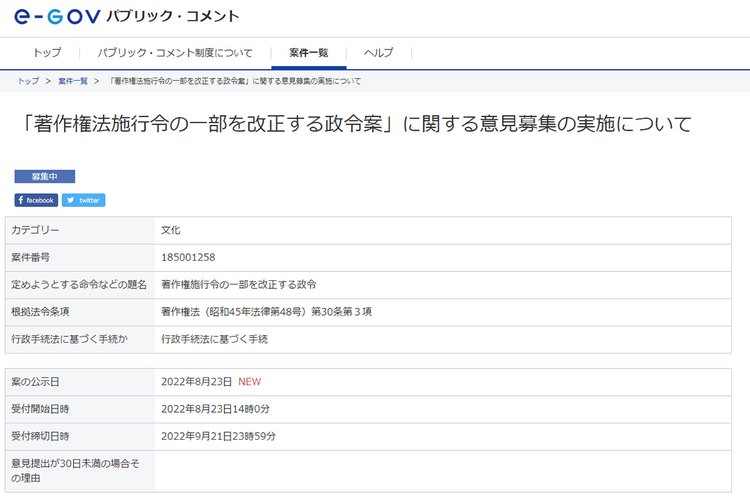The width and height of the screenshot is (750, 501).
Task: Click the e-GOV logo
Action: pyautogui.click(x=56, y=17)
